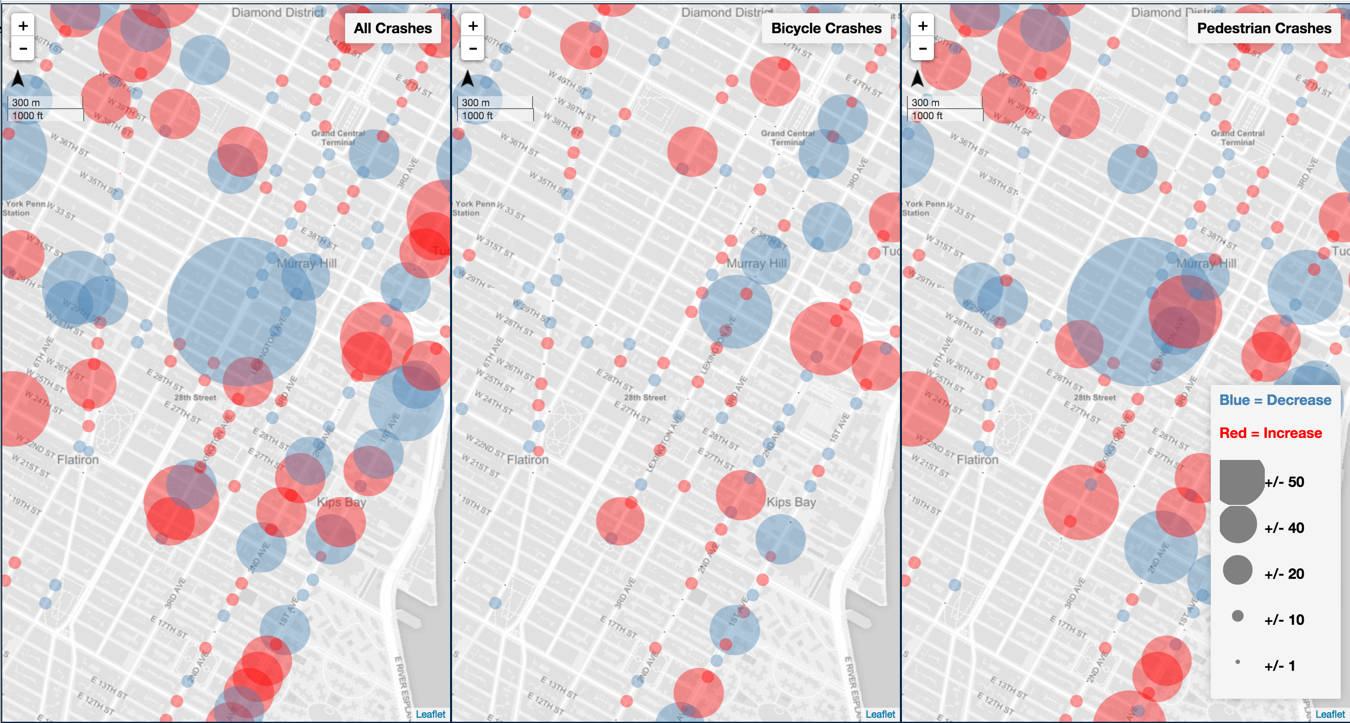
Task: Click '28th Street' label in Bicycle Crashes map
Action: 645,398
